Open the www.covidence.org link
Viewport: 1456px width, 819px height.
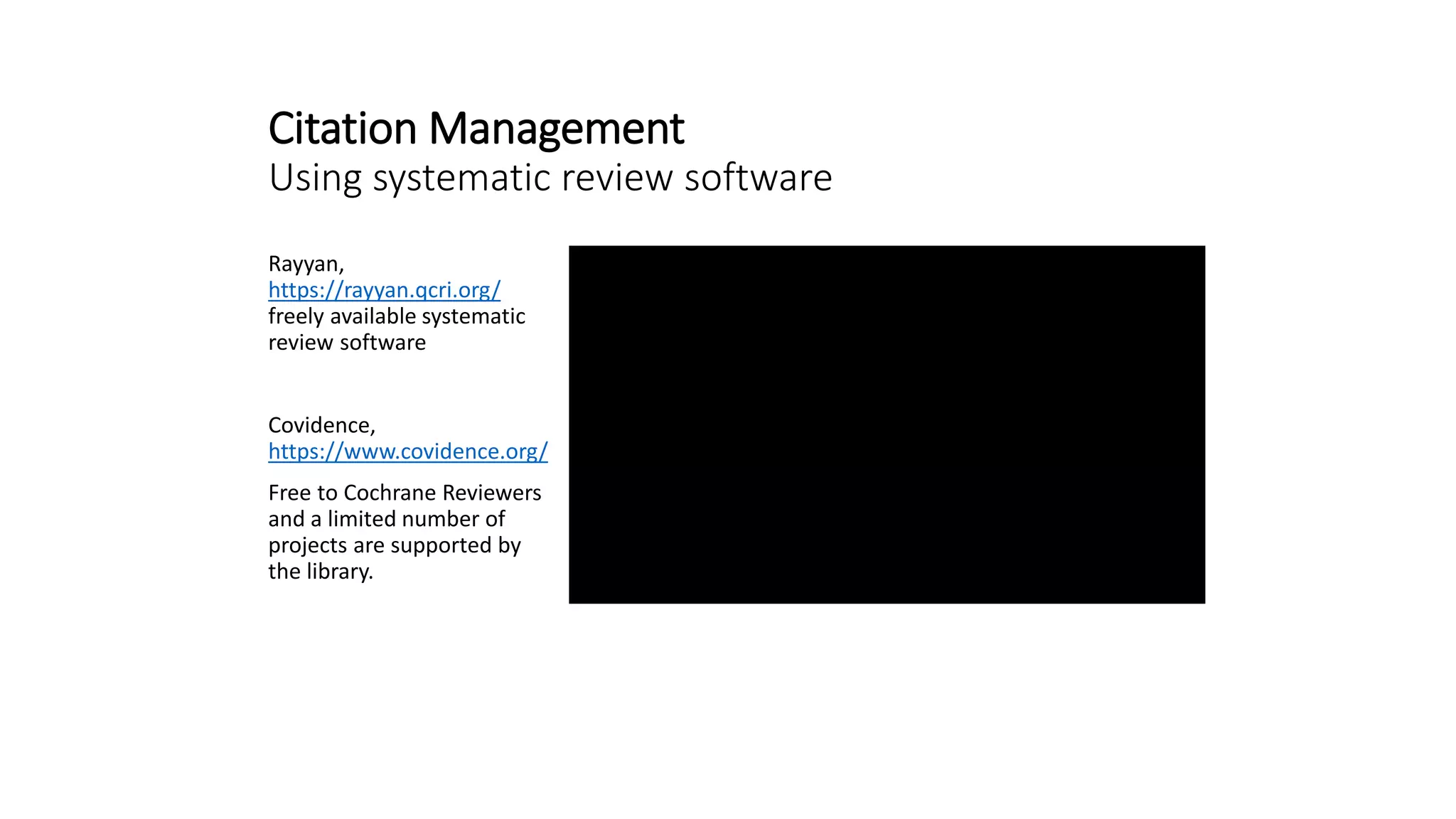[408, 451]
